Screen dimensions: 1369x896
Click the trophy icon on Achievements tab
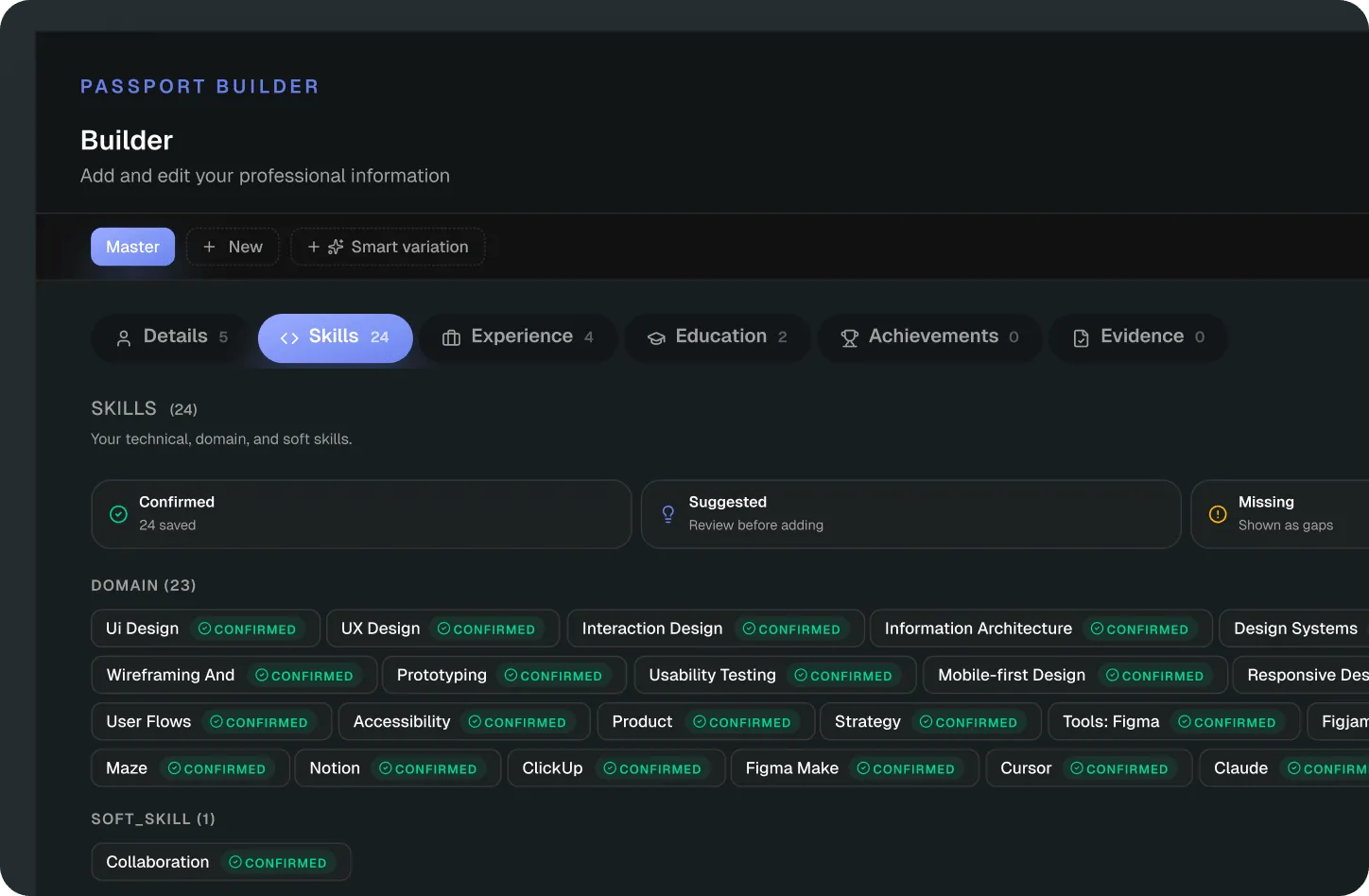coord(849,338)
